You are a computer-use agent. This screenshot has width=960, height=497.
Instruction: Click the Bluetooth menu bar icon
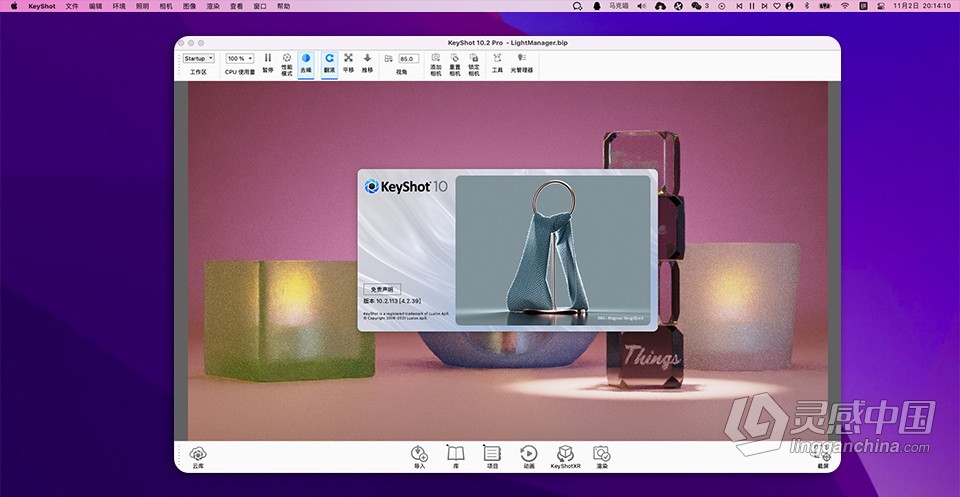[806, 6]
